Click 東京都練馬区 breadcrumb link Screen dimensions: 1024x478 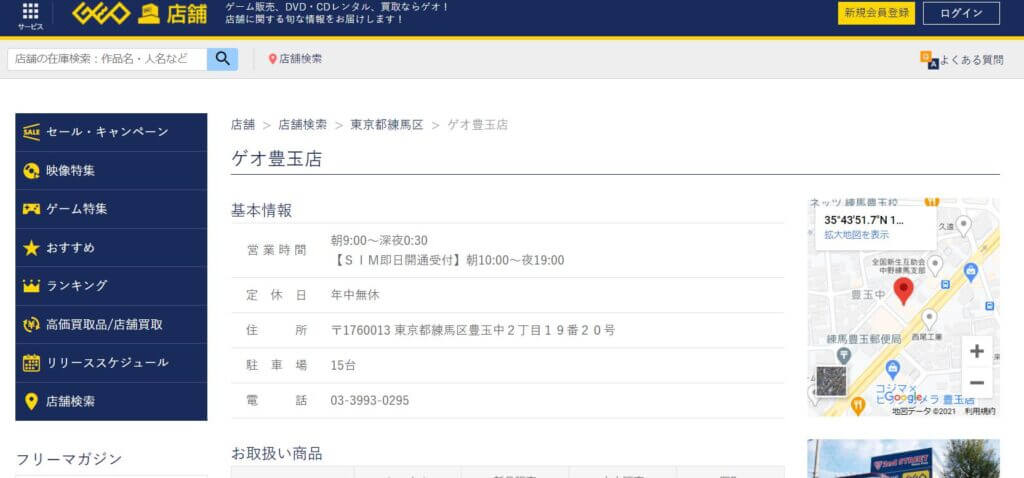click(387, 125)
